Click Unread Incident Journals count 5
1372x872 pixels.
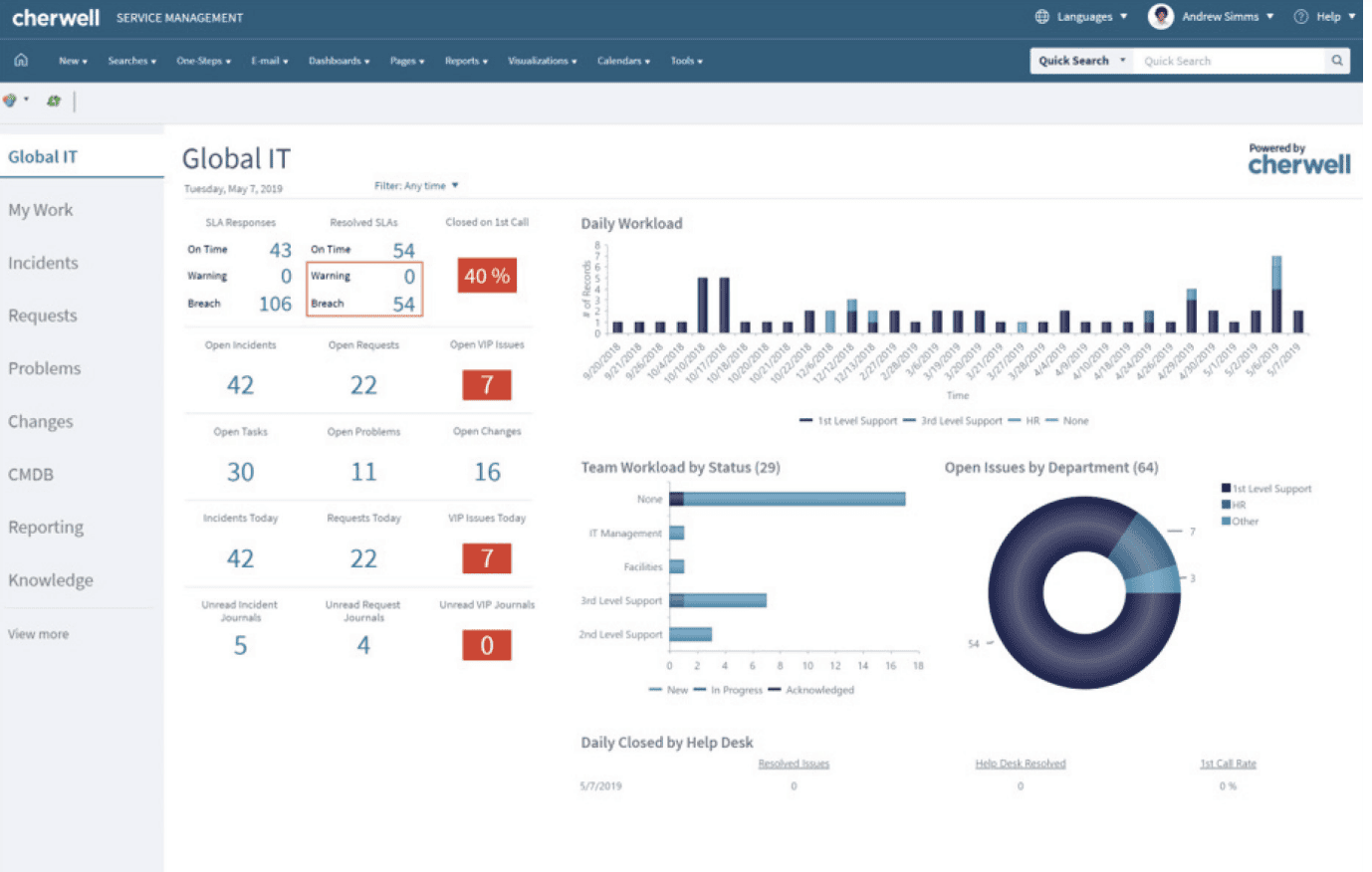[240, 646]
